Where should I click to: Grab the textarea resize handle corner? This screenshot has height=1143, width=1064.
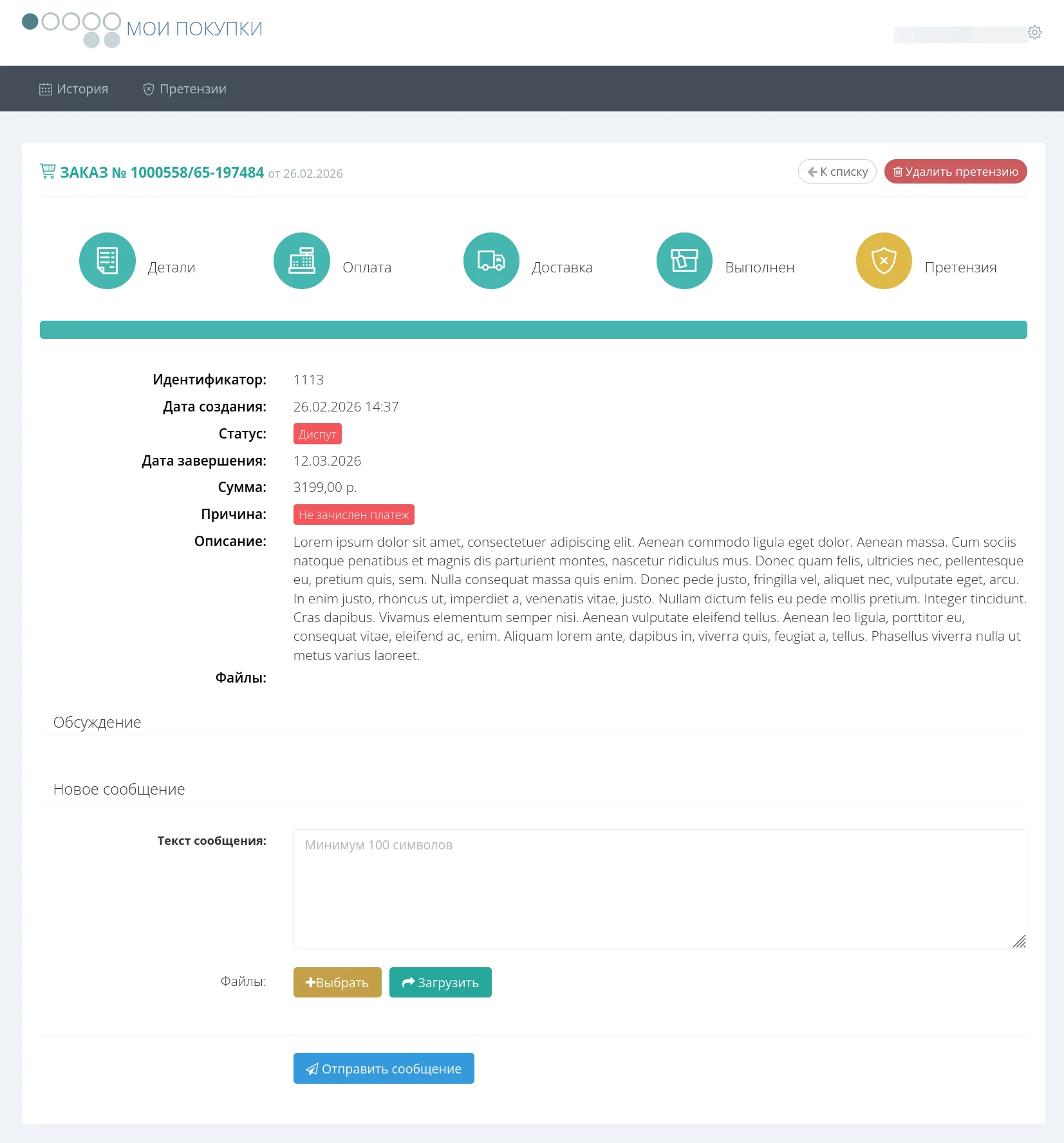pos(1019,941)
